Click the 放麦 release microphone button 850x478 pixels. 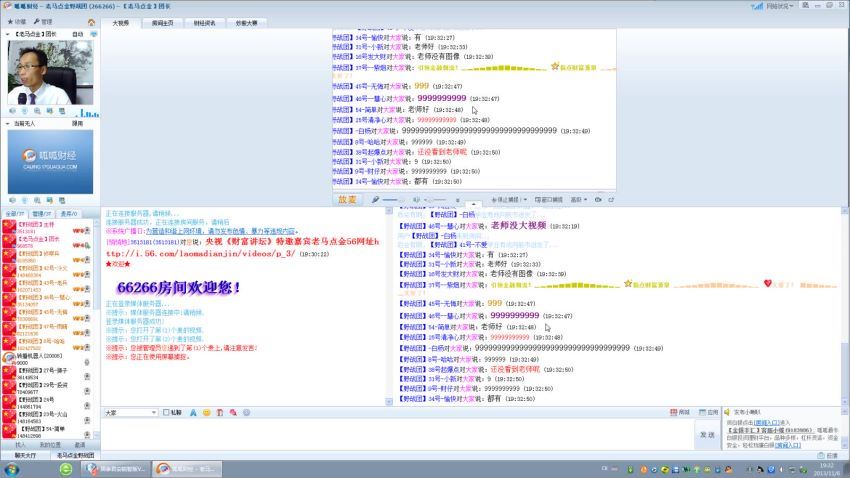pyautogui.click(x=346, y=199)
